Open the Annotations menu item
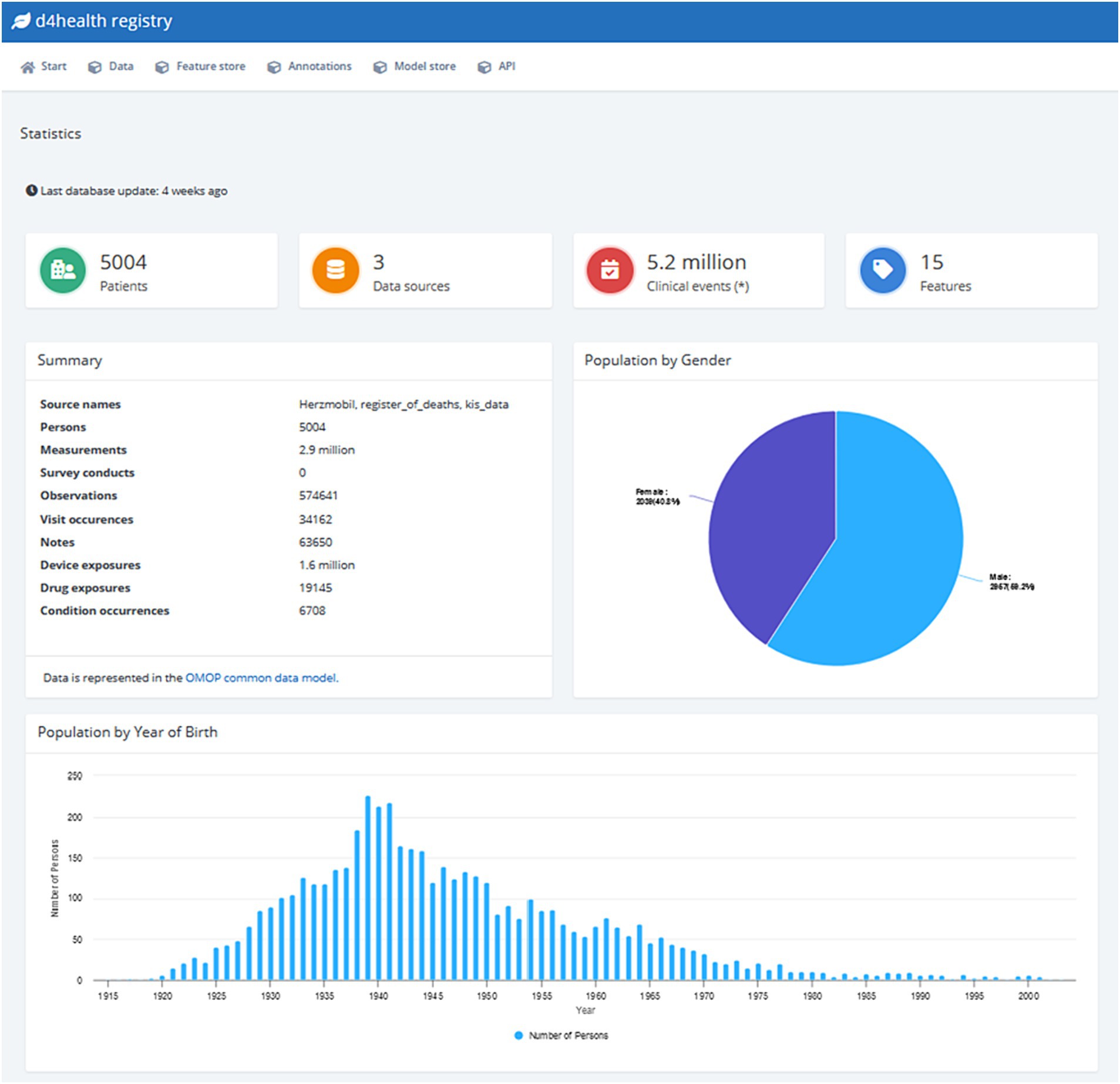Viewport: 1120px width, 1084px height. pyautogui.click(x=310, y=66)
